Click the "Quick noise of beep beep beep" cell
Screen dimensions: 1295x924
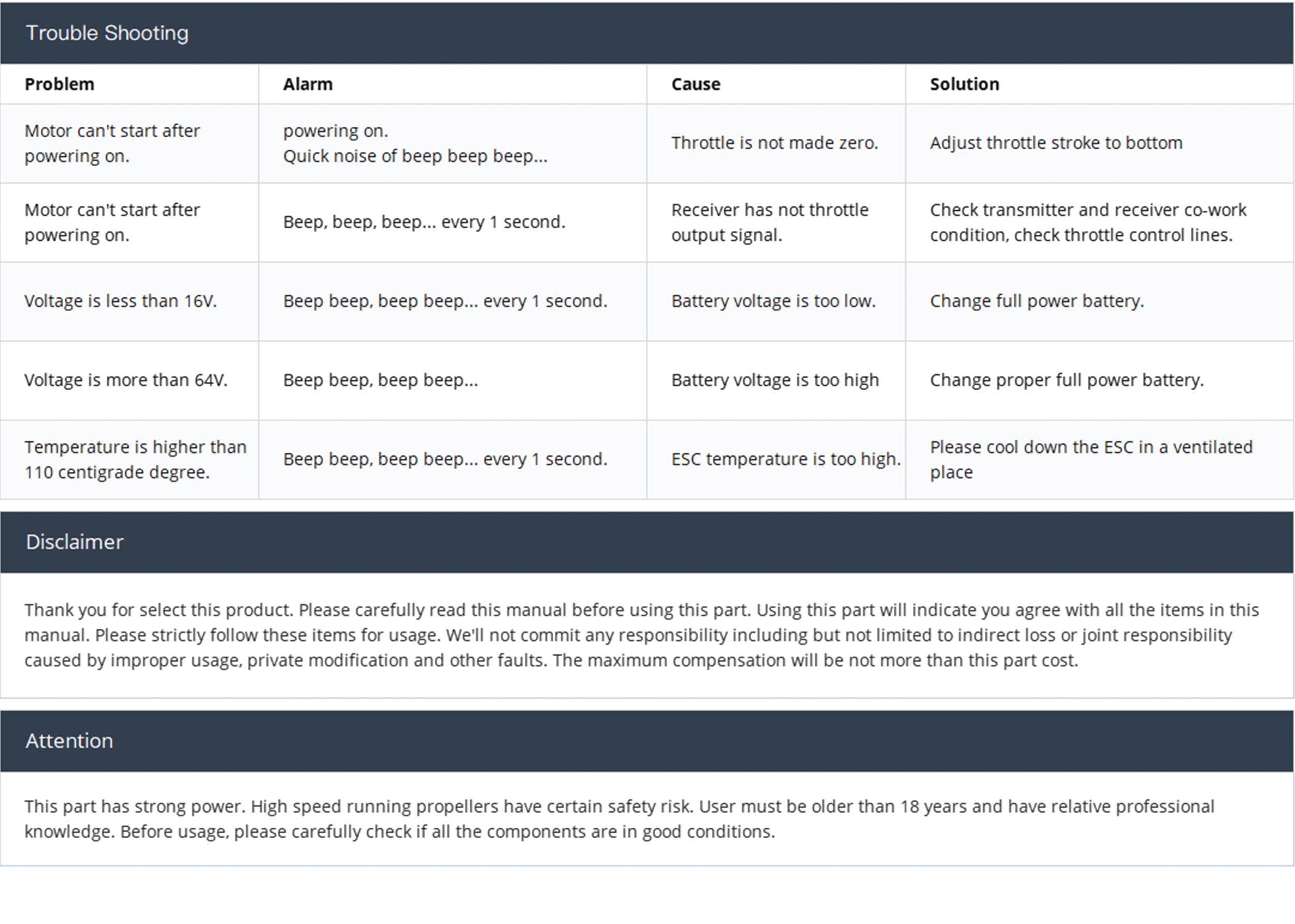point(415,156)
